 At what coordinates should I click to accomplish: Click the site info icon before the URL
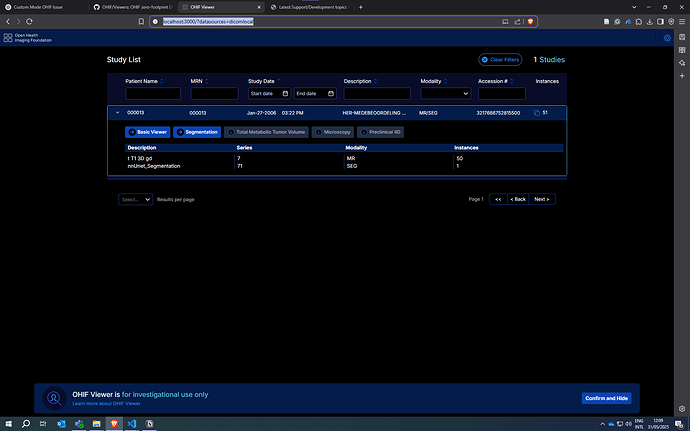(x=155, y=22)
